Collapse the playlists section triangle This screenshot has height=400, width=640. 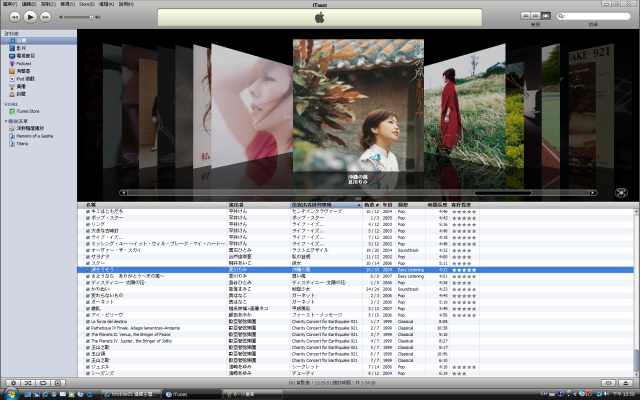click(6, 121)
